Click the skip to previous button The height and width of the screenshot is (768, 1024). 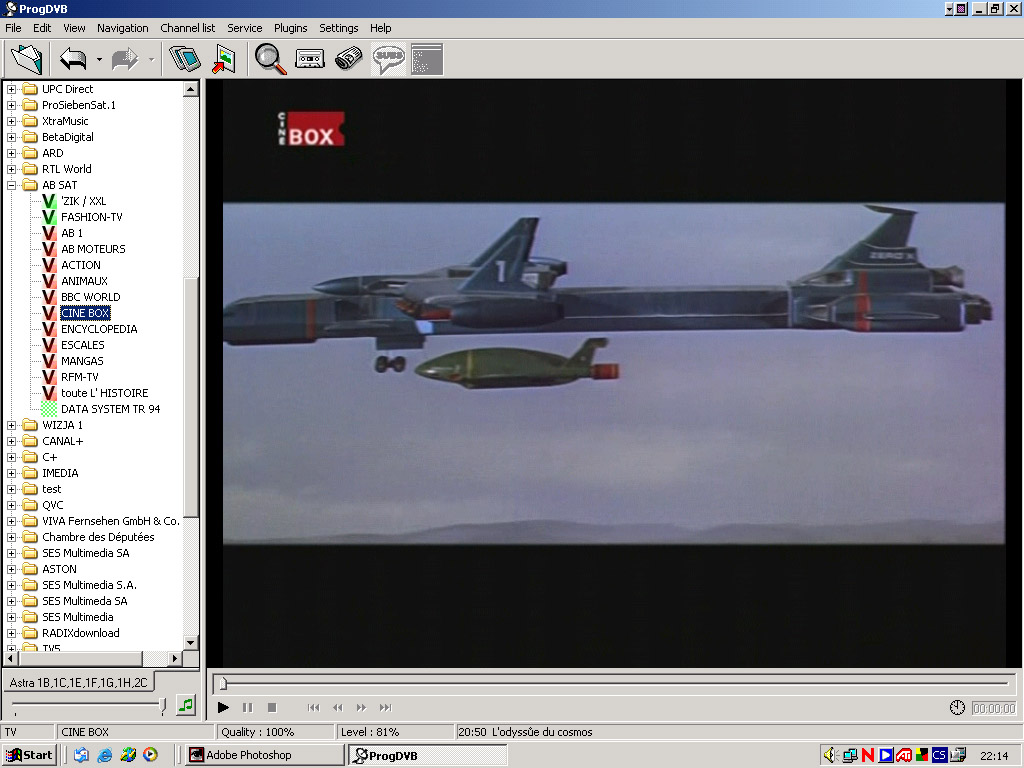click(x=313, y=707)
